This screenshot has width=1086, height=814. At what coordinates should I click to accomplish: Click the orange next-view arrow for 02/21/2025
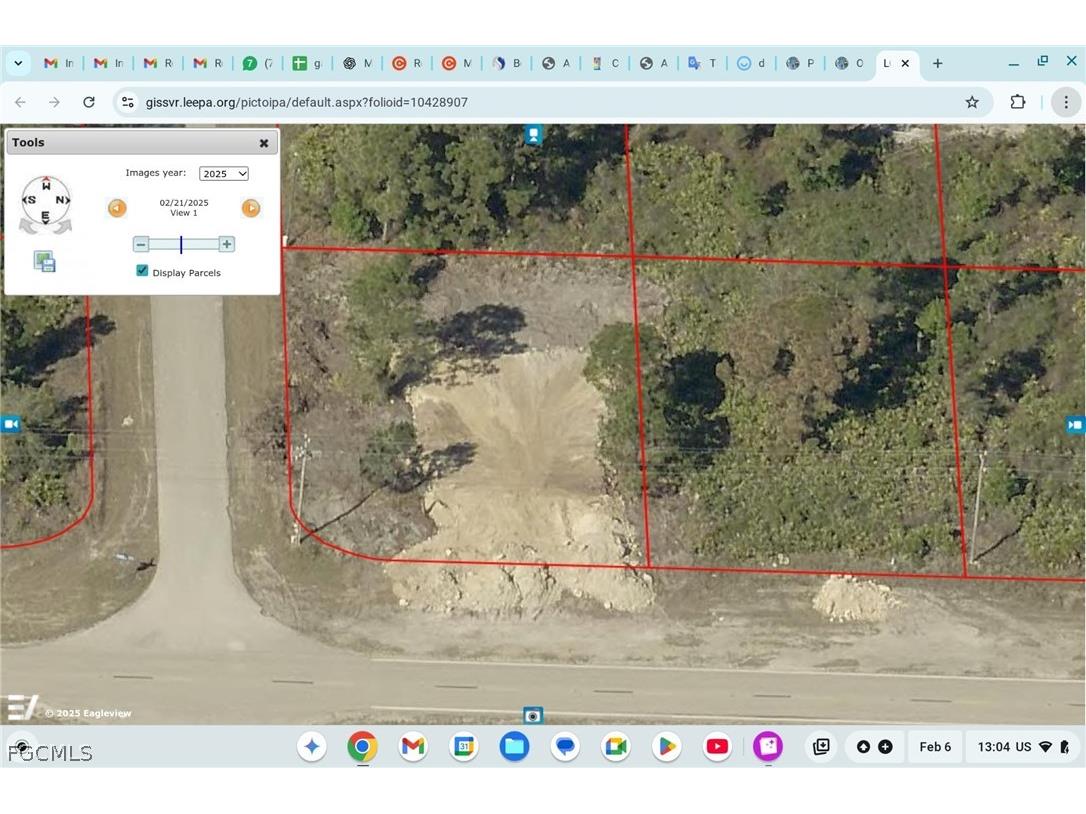[x=251, y=208]
